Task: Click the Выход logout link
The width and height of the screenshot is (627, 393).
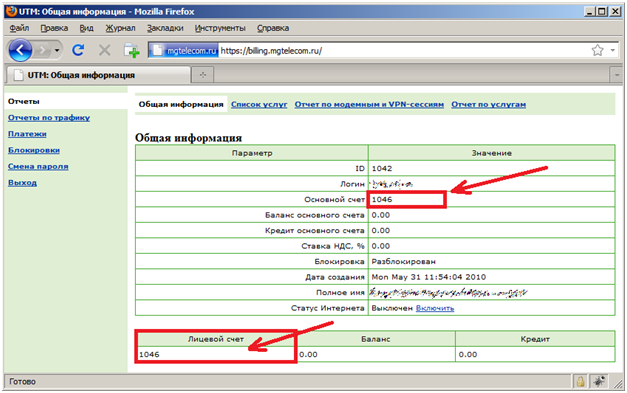Action: point(22,183)
